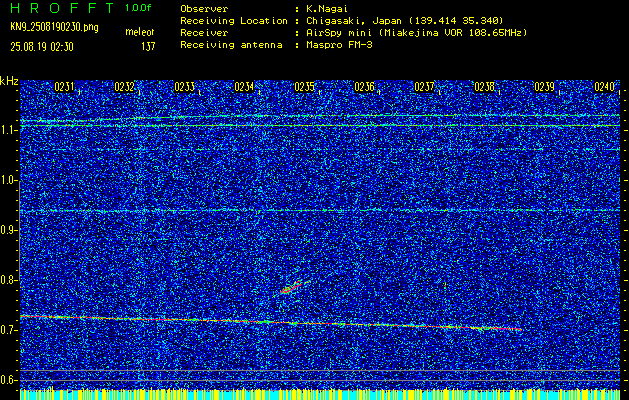Select the Chigasaki, Japan coordinates text
The width and height of the screenshot is (629, 400).
coord(405,21)
